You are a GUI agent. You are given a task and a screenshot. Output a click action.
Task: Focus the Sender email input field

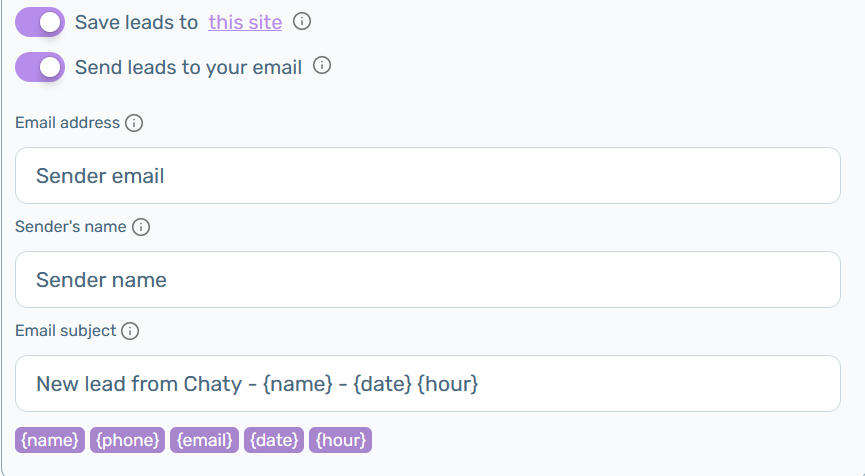coord(428,175)
